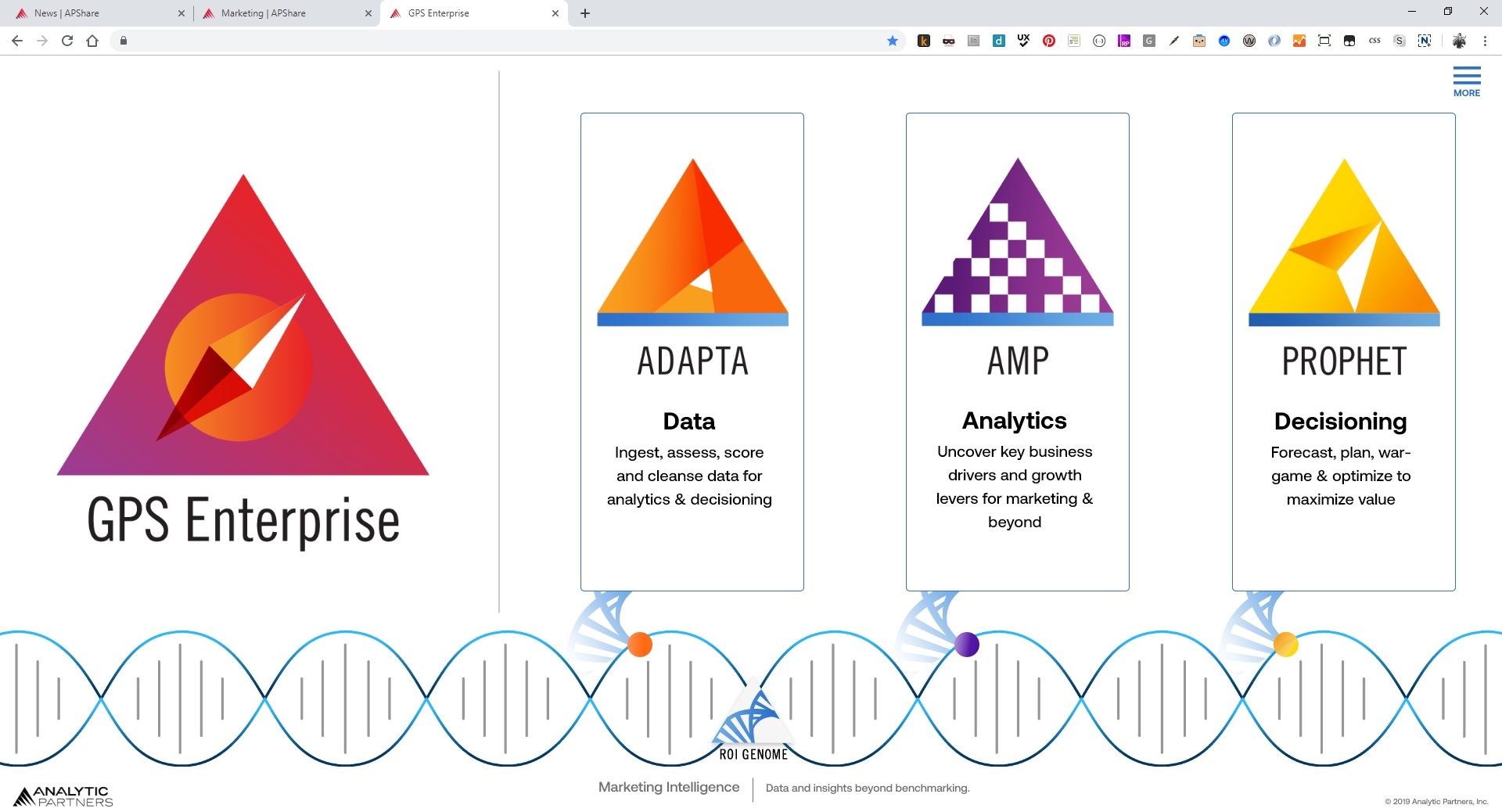Screen dimensions: 1502x812
Task: Open the ADAPTA Data card
Action: click(x=692, y=352)
